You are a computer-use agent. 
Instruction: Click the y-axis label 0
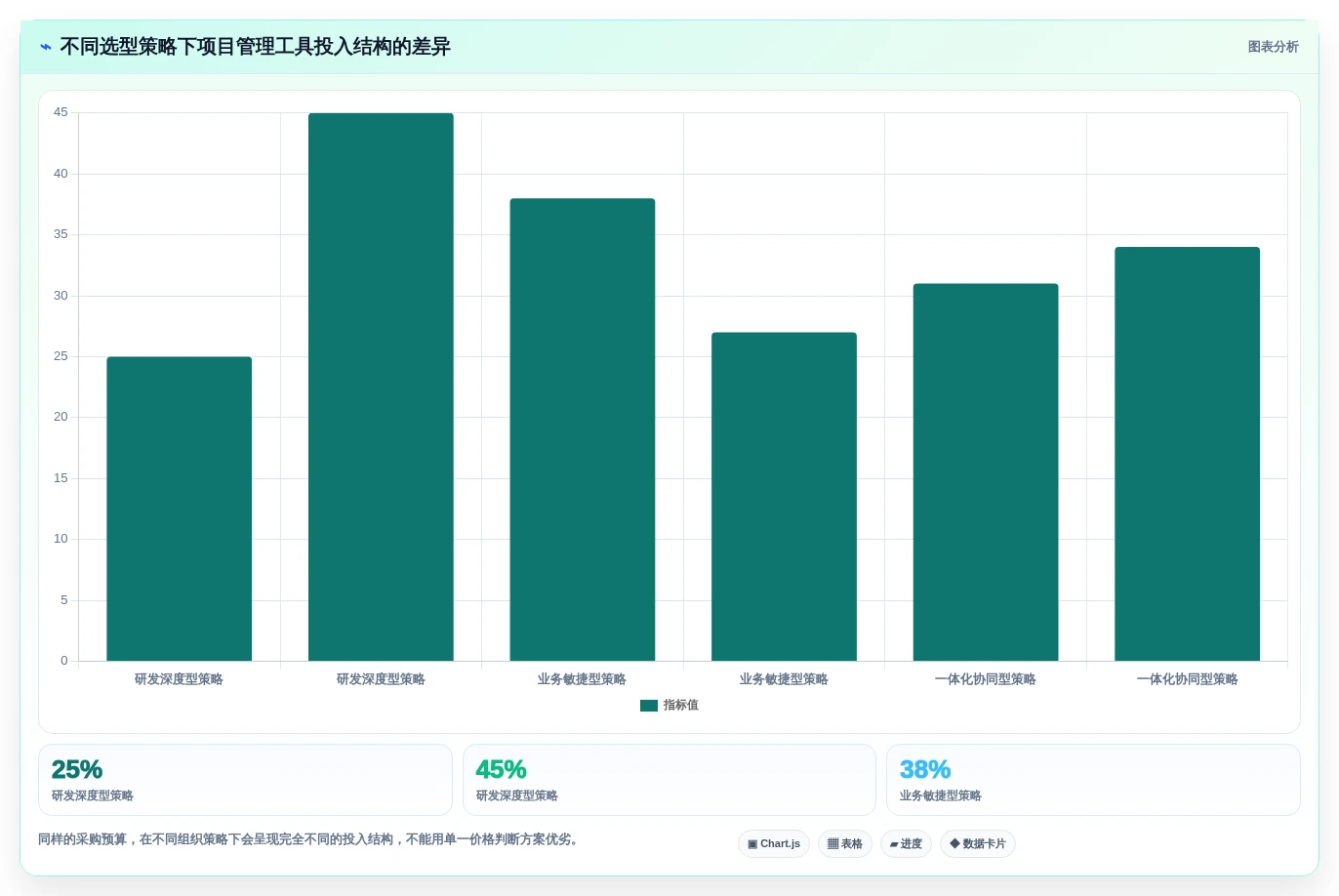[64, 661]
